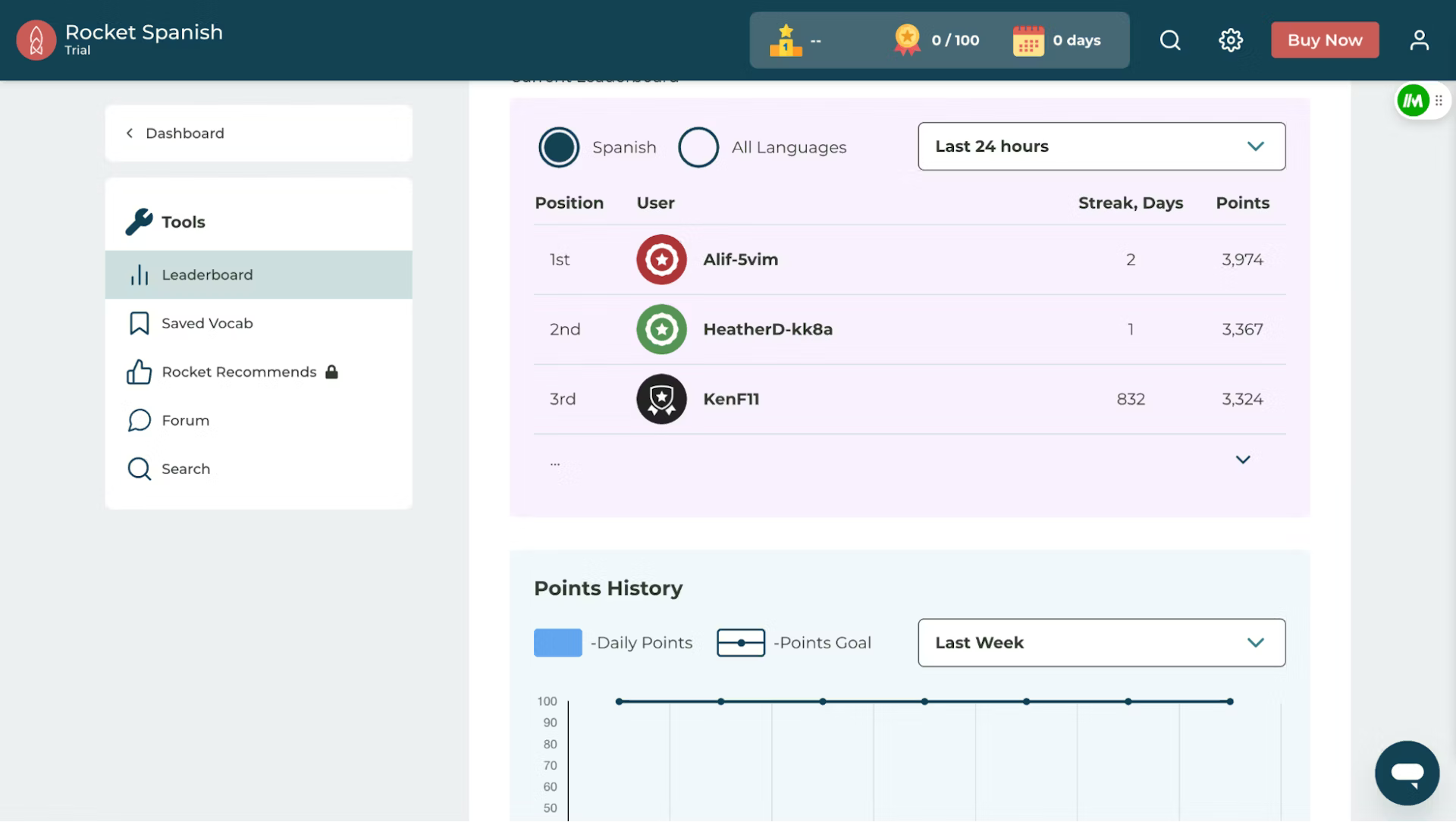
Task: Click the Rocket Spanish Trial title
Action: coord(144,39)
